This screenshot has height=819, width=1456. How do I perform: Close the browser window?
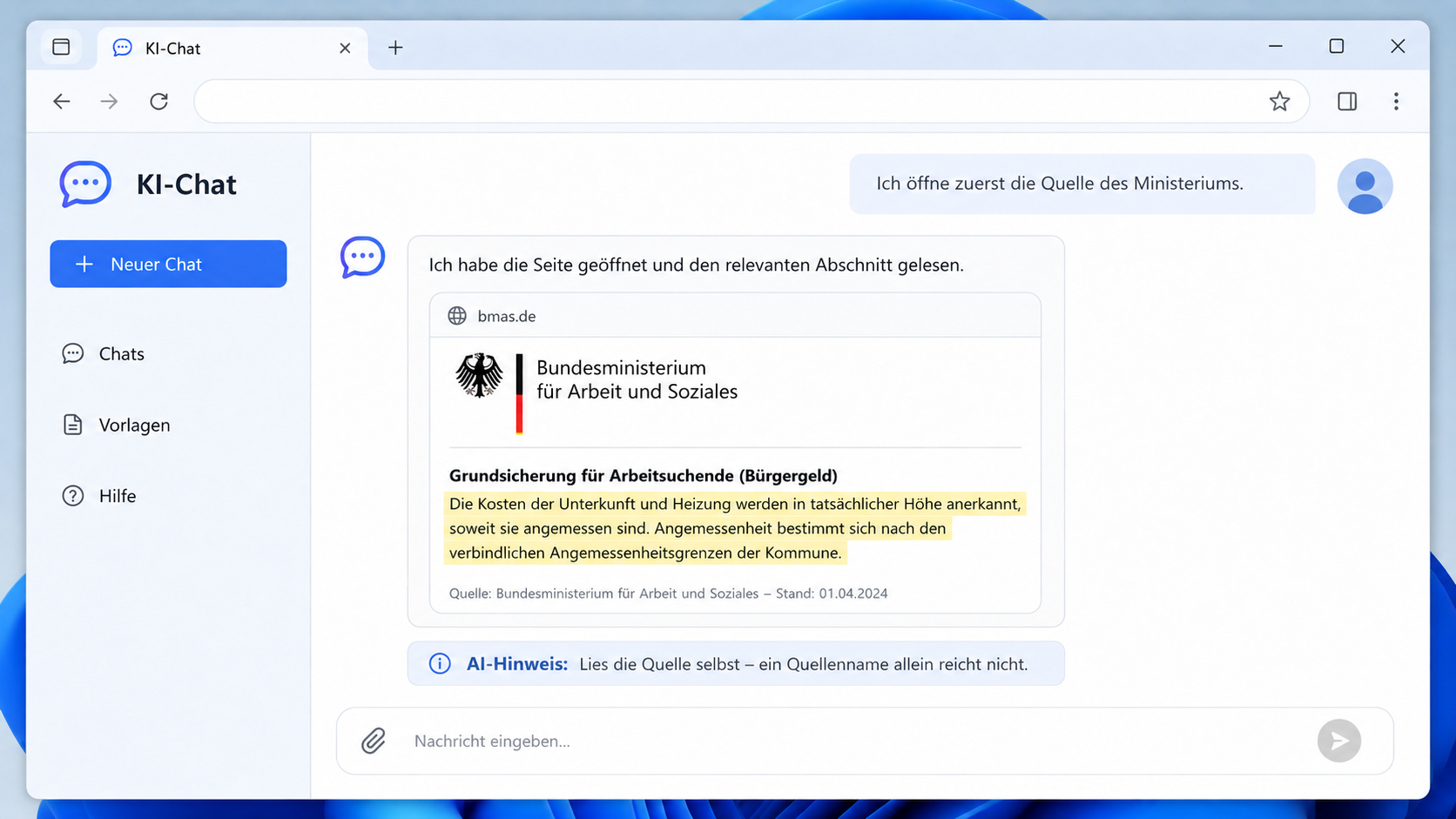[x=1398, y=46]
